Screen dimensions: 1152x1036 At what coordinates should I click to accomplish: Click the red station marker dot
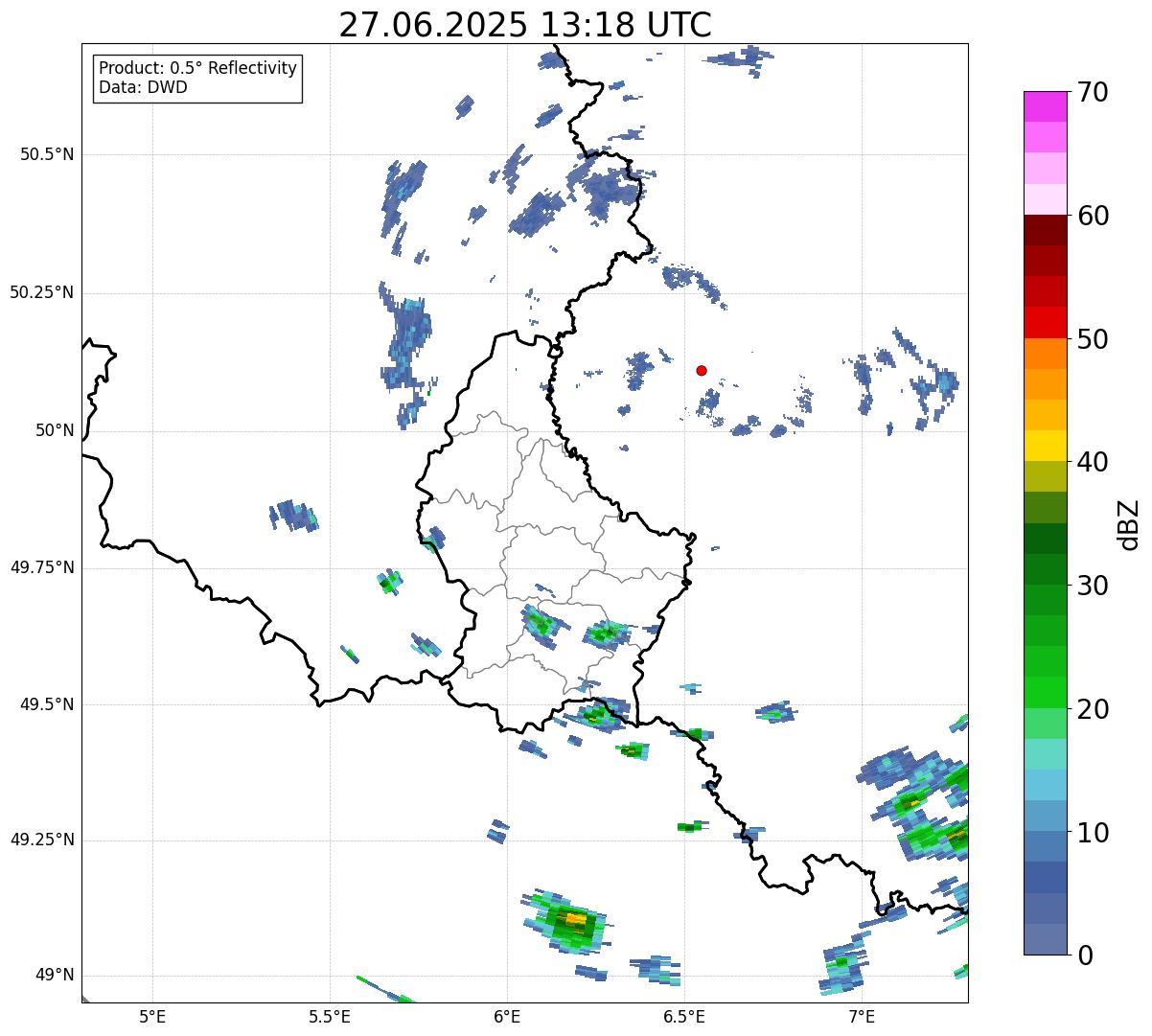pos(702,370)
